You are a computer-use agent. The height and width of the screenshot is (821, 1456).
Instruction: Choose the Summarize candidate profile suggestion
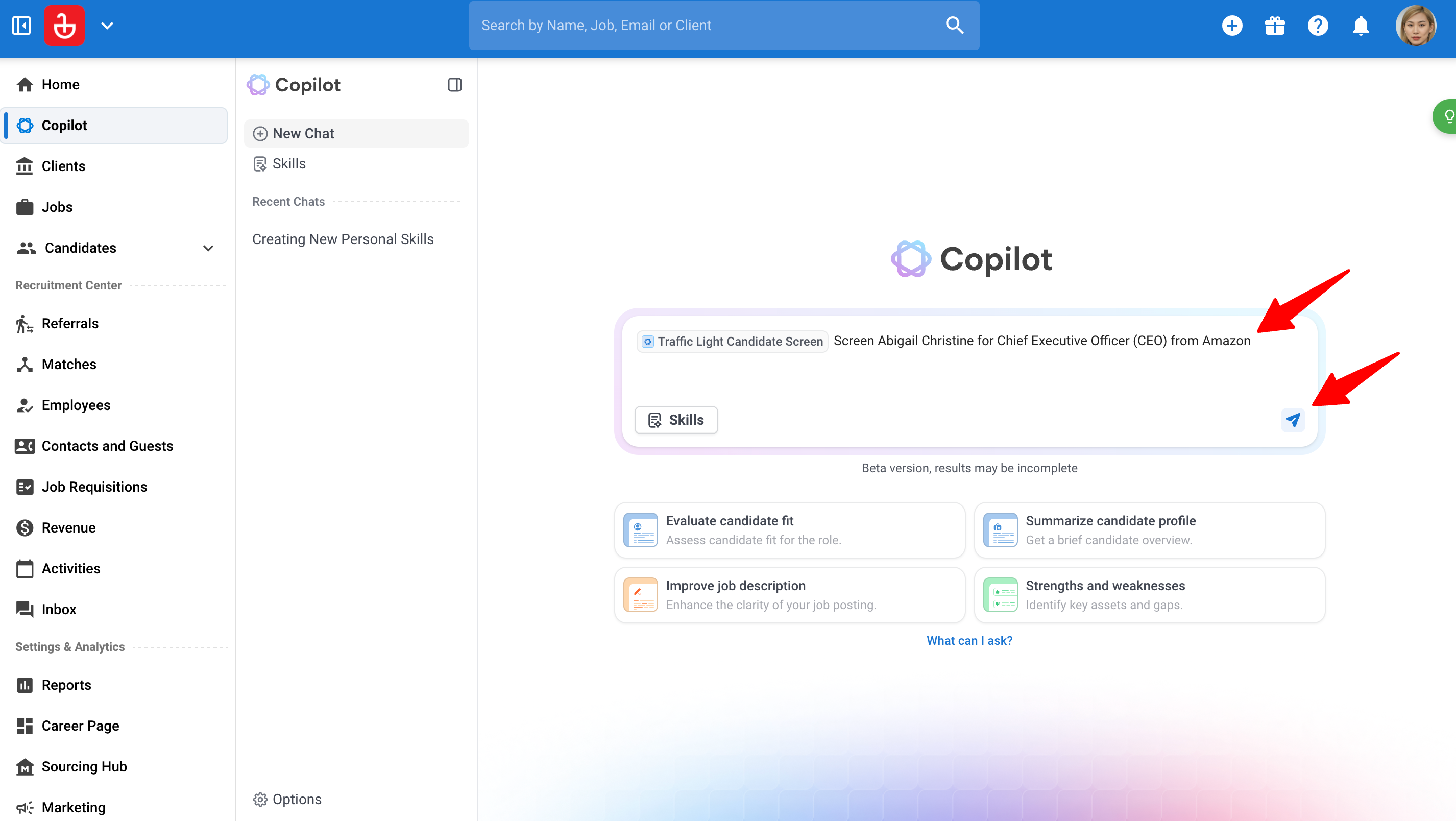coord(1150,530)
